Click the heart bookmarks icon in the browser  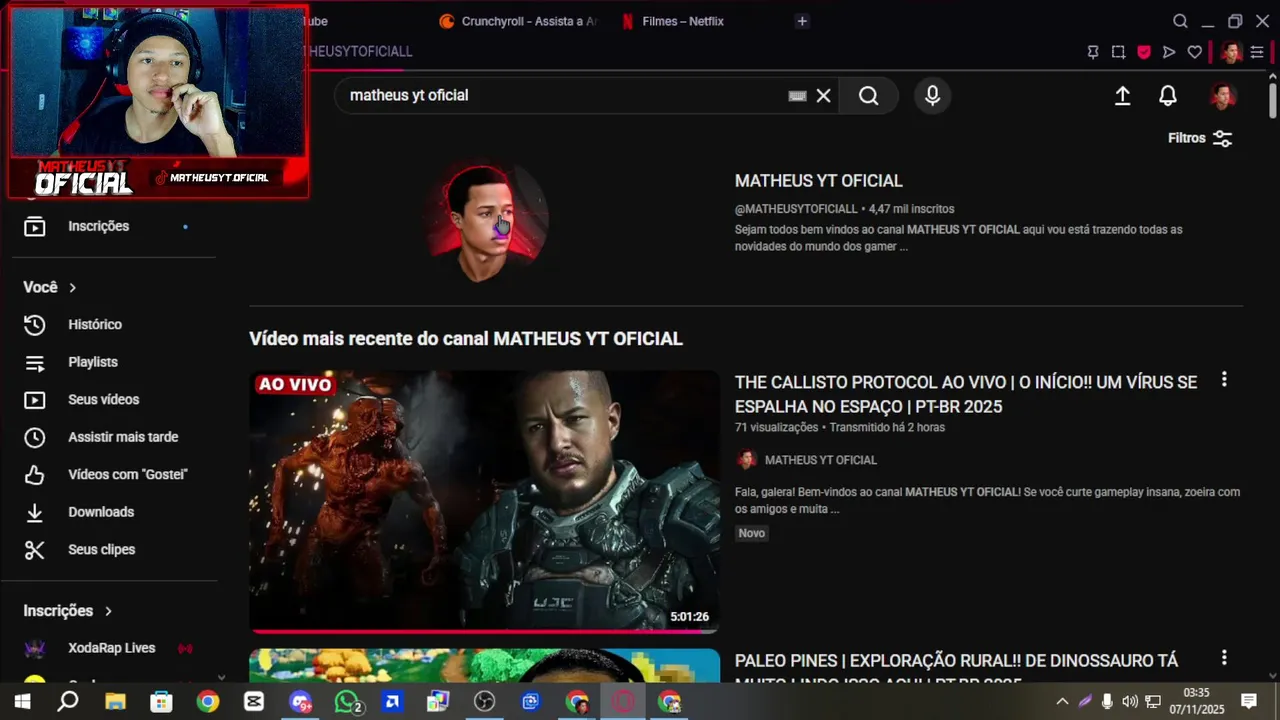pos(1194,52)
